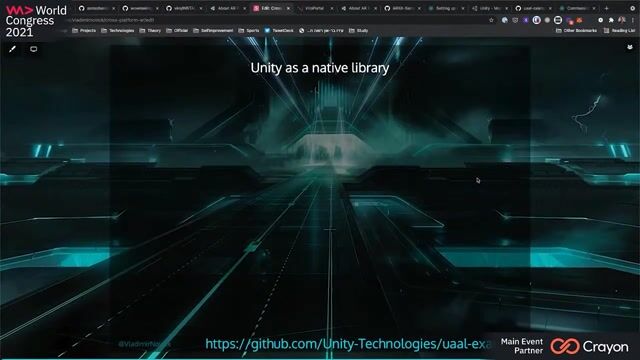The width and height of the screenshot is (640, 360).
Task: Click the address bar URL field
Action: coord(278,20)
